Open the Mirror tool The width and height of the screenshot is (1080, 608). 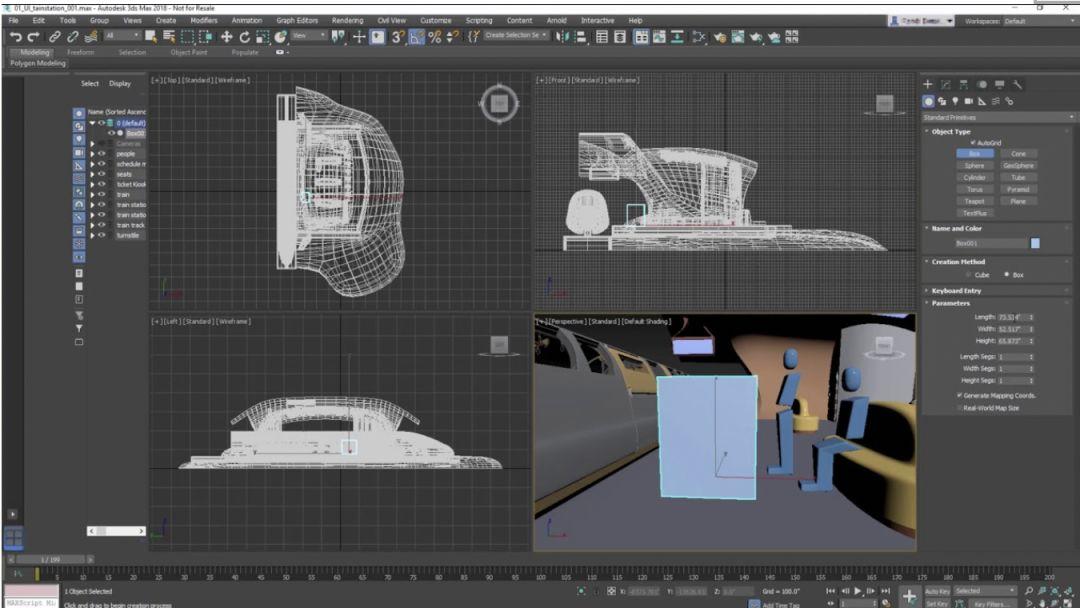(566, 36)
